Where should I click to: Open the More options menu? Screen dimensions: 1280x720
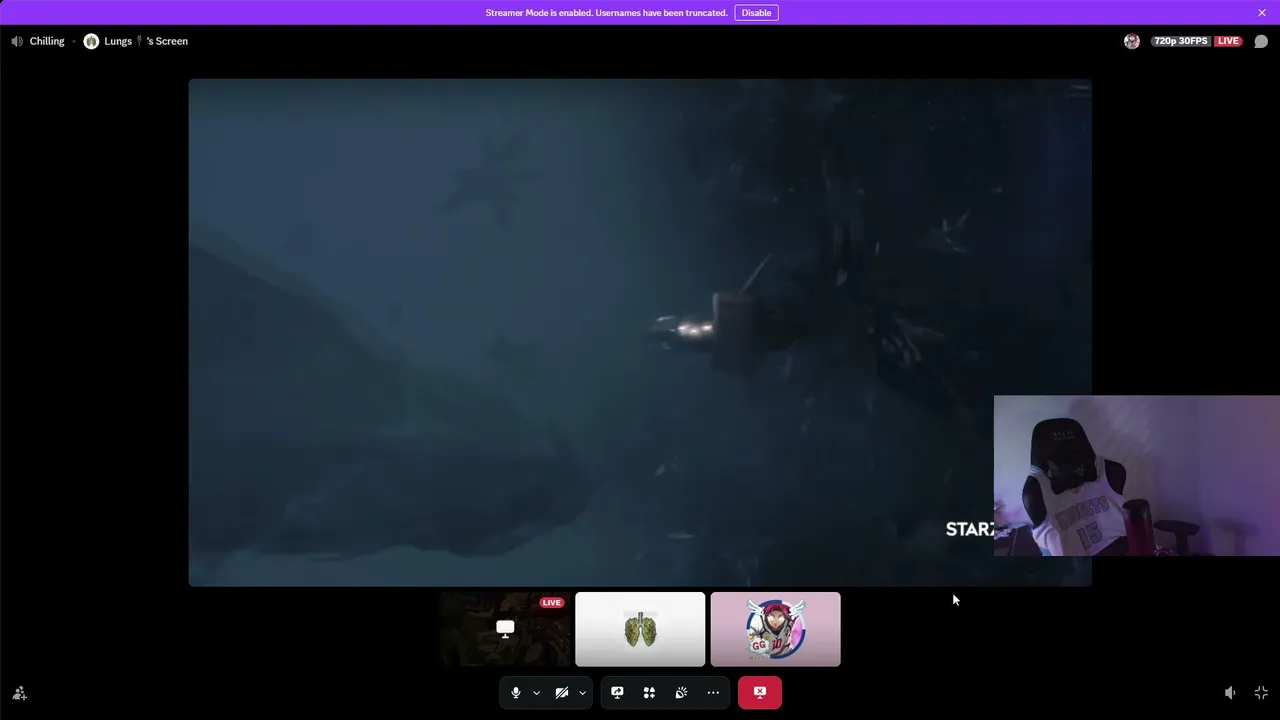713,692
